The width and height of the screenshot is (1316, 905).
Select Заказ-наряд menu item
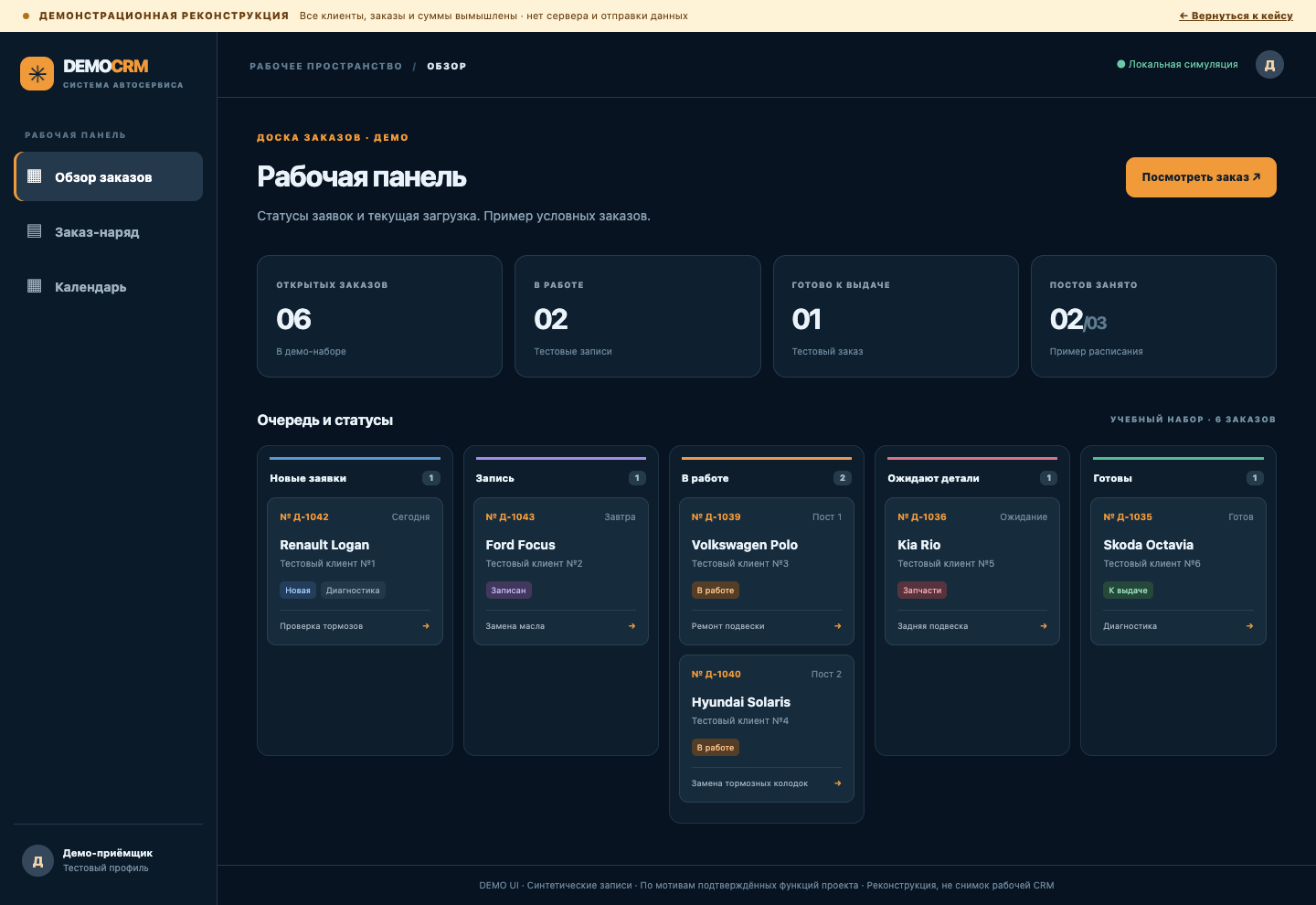[109, 231]
